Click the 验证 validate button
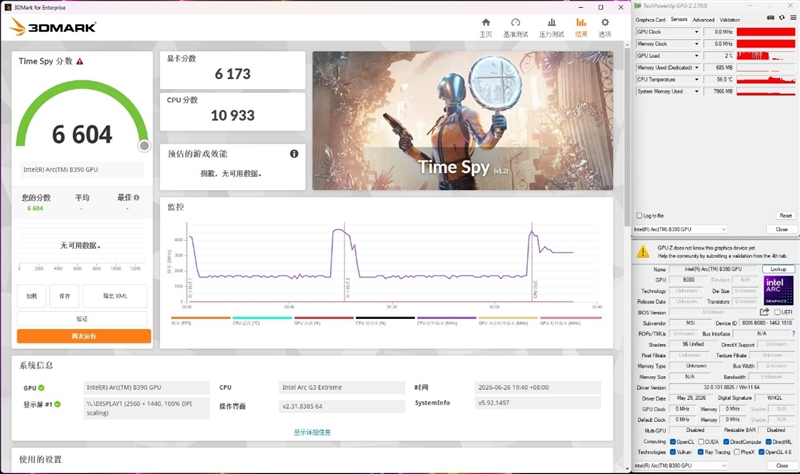 pyautogui.click(x=82, y=318)
